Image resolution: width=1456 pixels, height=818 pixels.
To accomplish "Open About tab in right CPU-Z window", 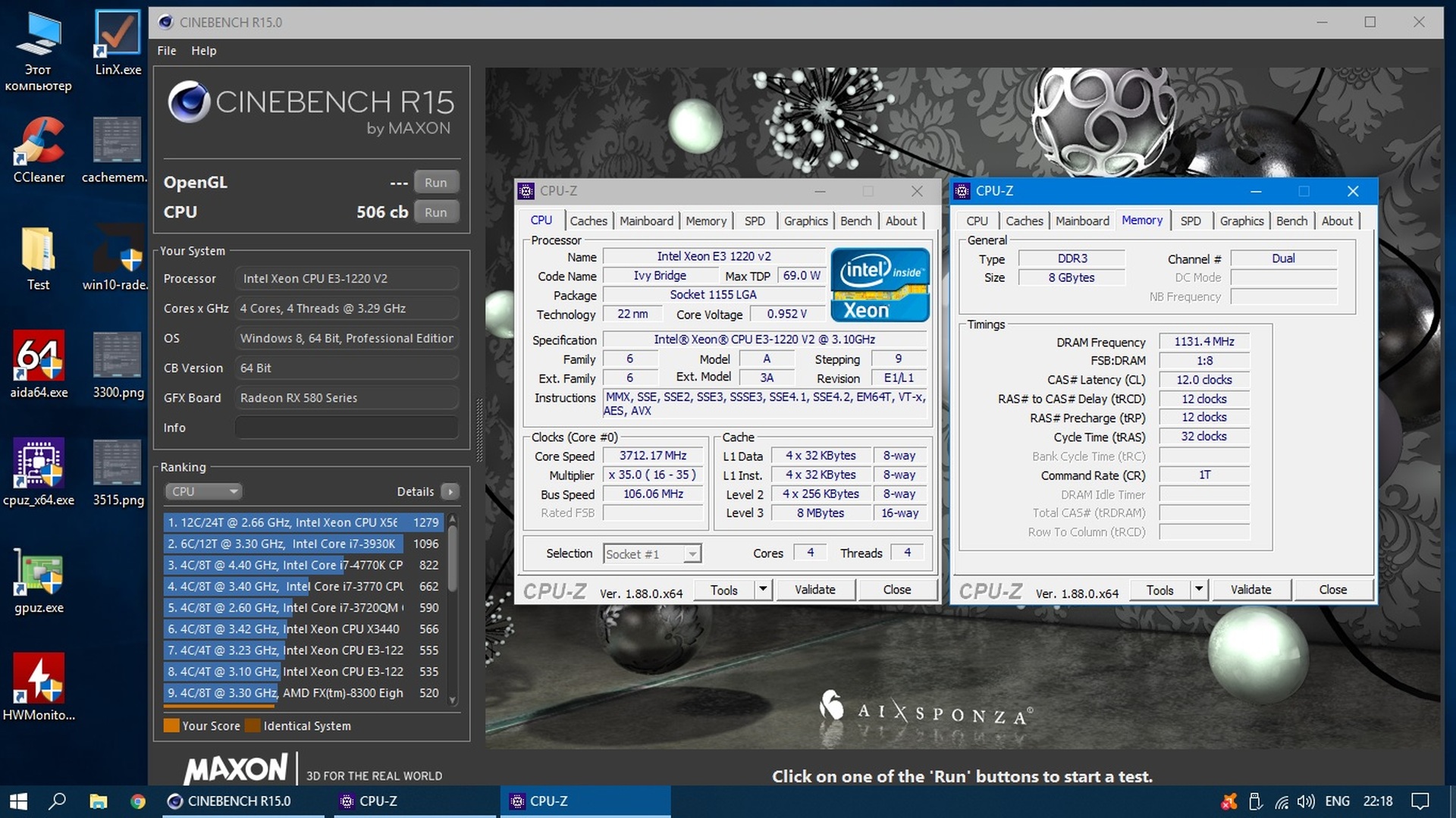I will click(x=1337, y=221).
